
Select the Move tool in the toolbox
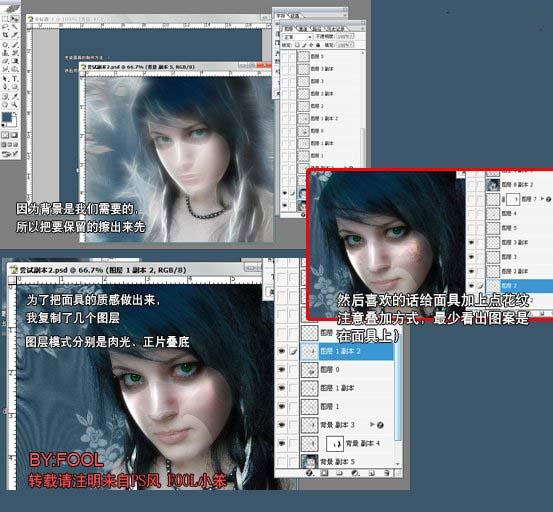[14, 18]
